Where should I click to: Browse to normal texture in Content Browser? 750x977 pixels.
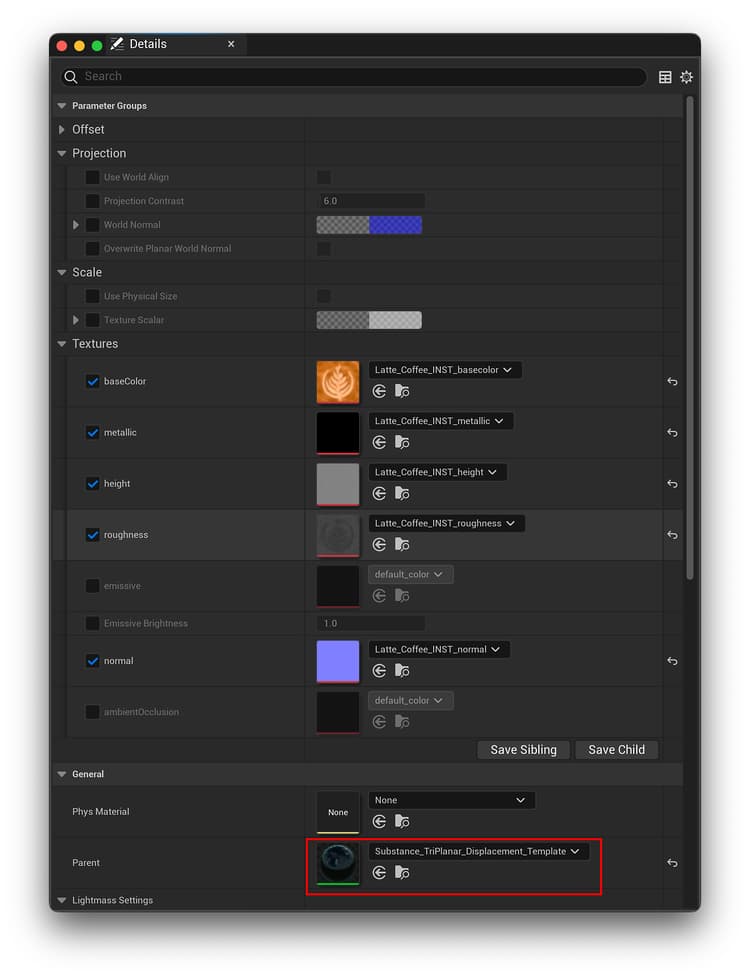click(402, 670)
